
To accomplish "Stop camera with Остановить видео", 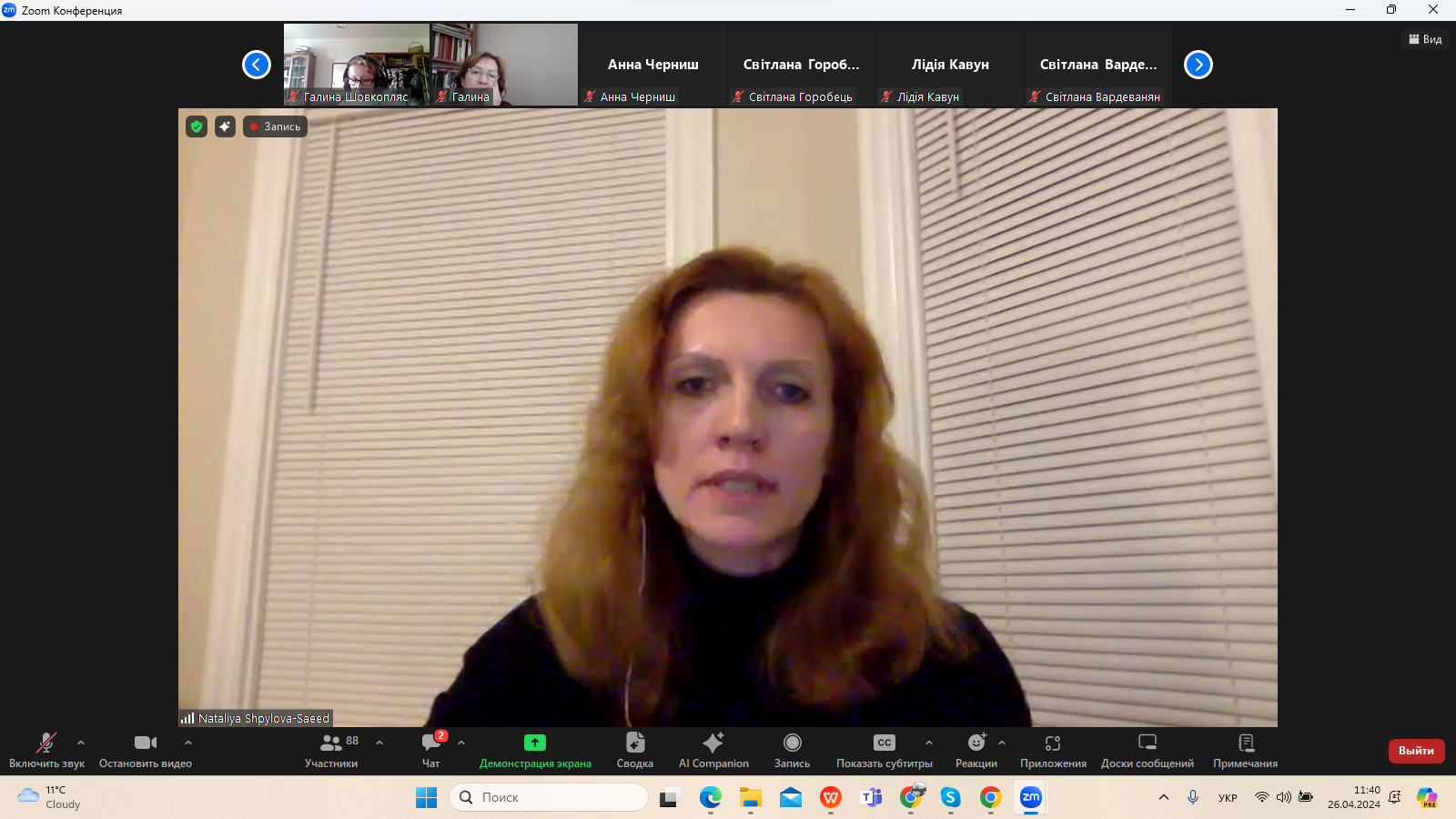I will click(146, 750).
